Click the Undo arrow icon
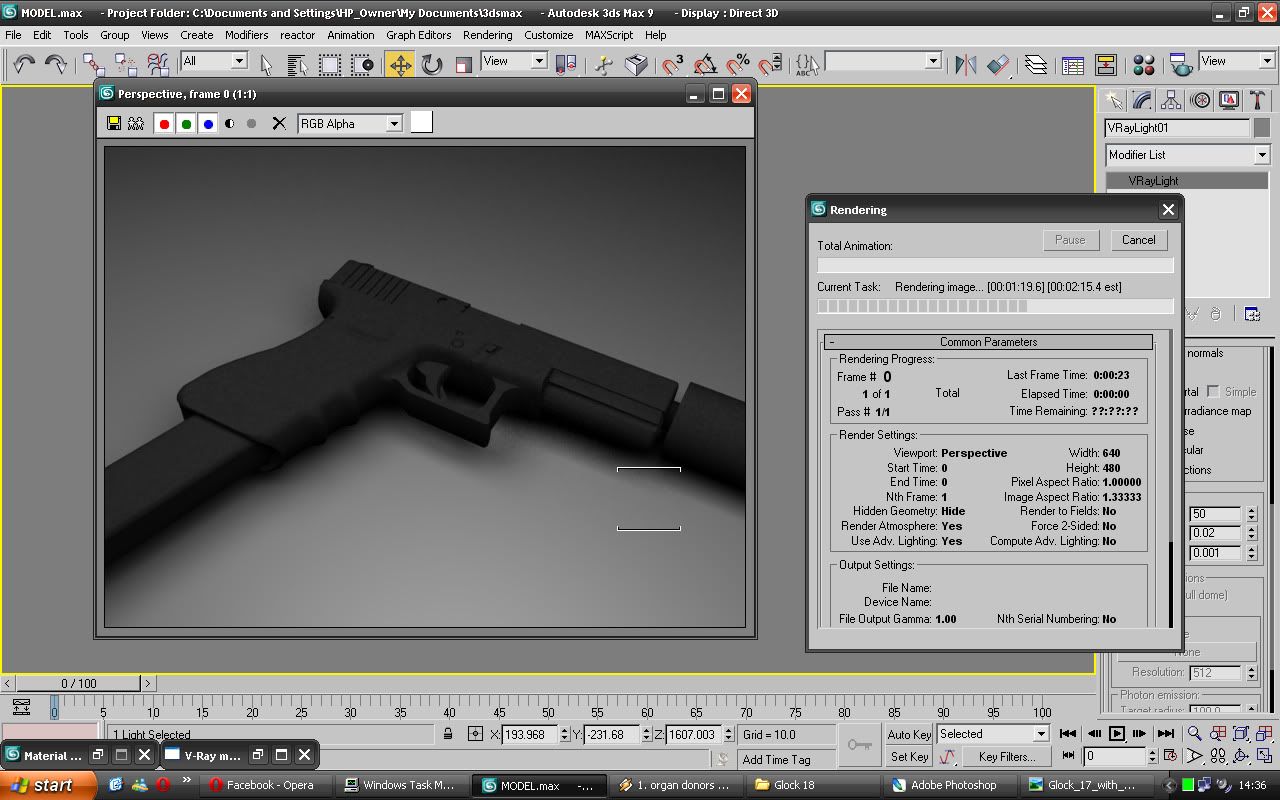 coord(24,64)
